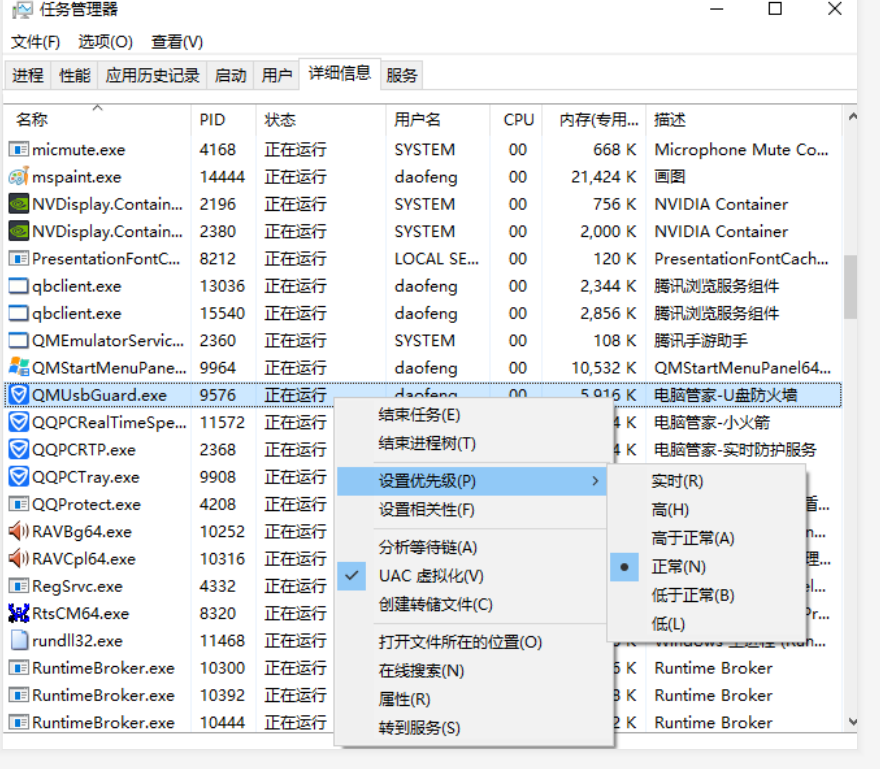Sort by the 用户名 column header
The image size is (880, 769).
click(438, 120)
